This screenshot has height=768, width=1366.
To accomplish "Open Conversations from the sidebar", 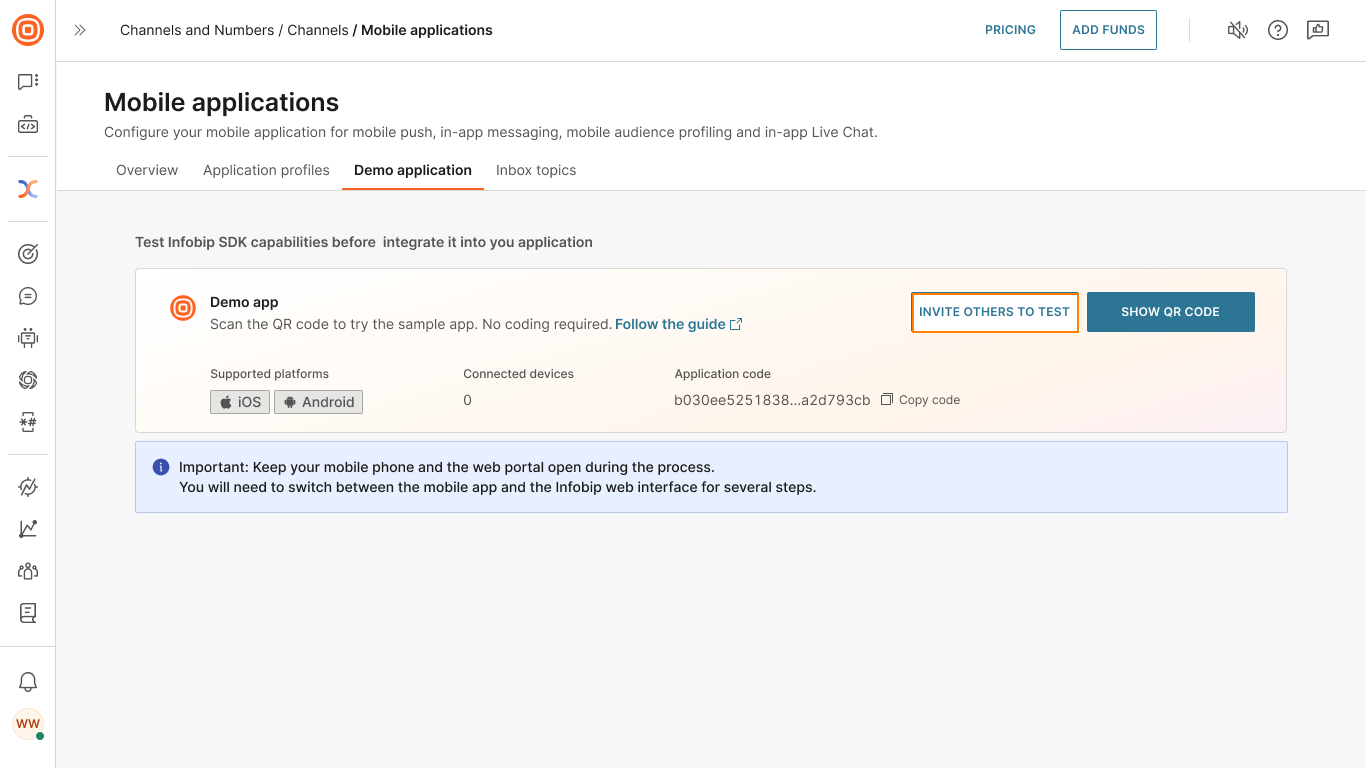I will pyautogui.click(x=28, y=295).
